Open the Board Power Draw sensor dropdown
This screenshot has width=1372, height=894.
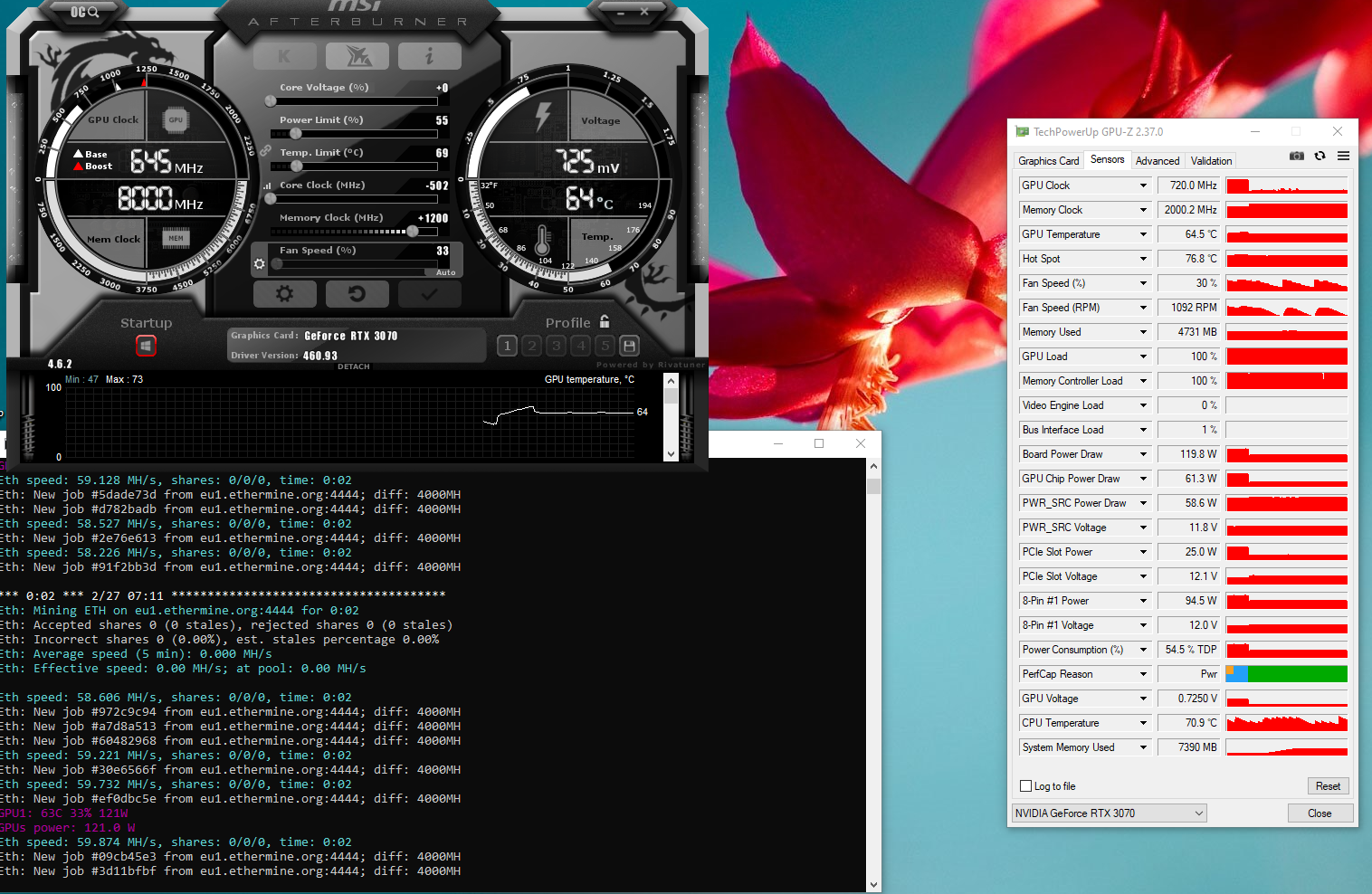coord(1143,454)
